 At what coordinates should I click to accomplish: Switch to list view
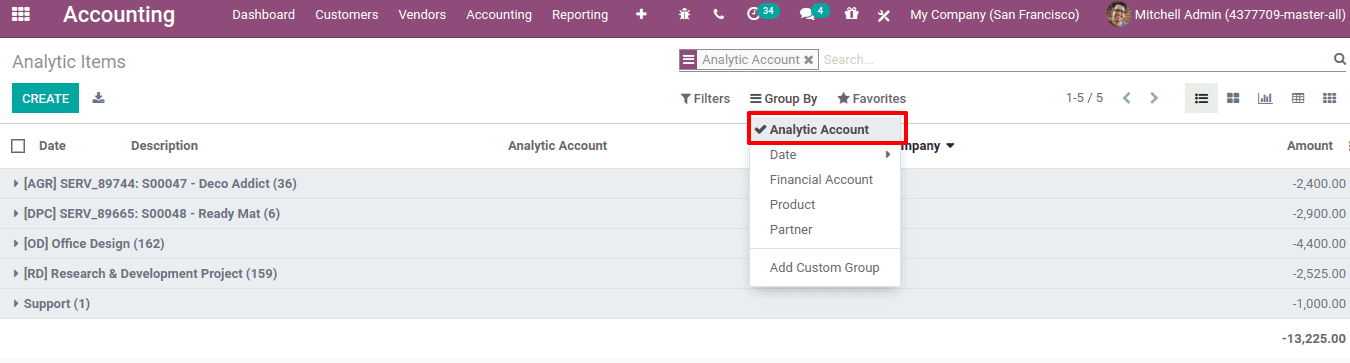(1201, 98)
